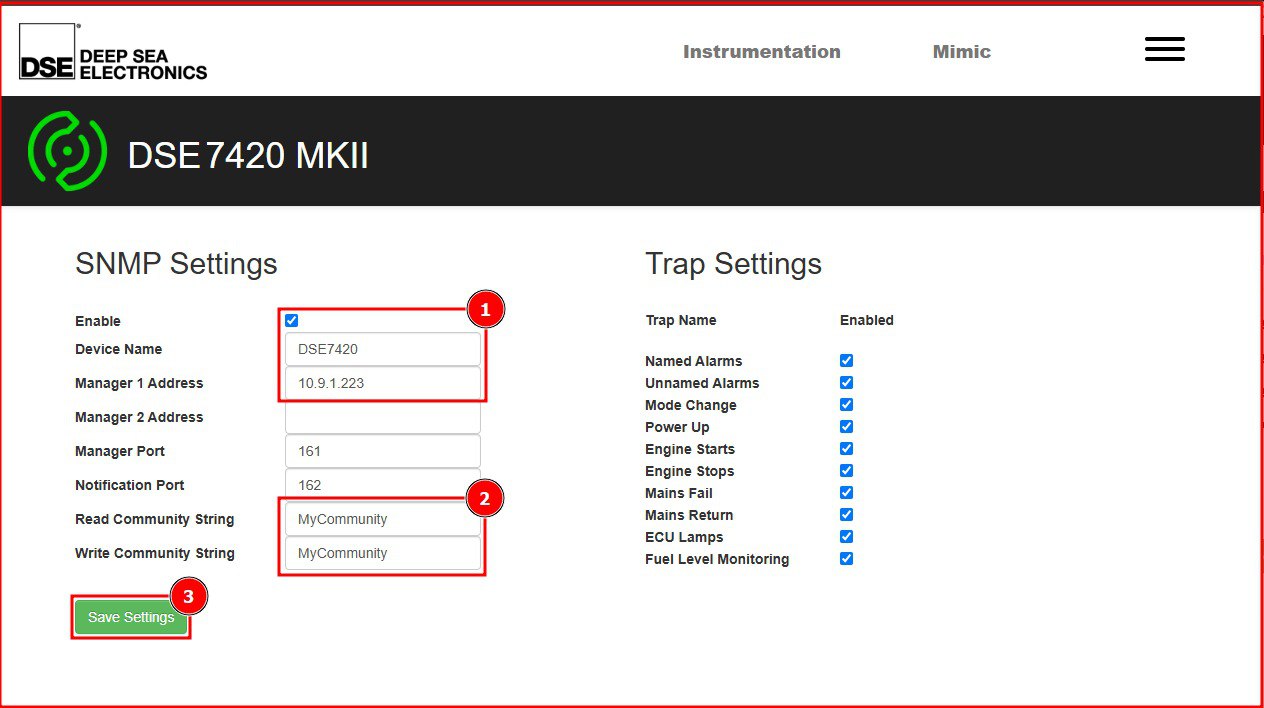This screenshot has width=1264, height=708.
Task: Click the Mains Return label
Action: (689, 515)
